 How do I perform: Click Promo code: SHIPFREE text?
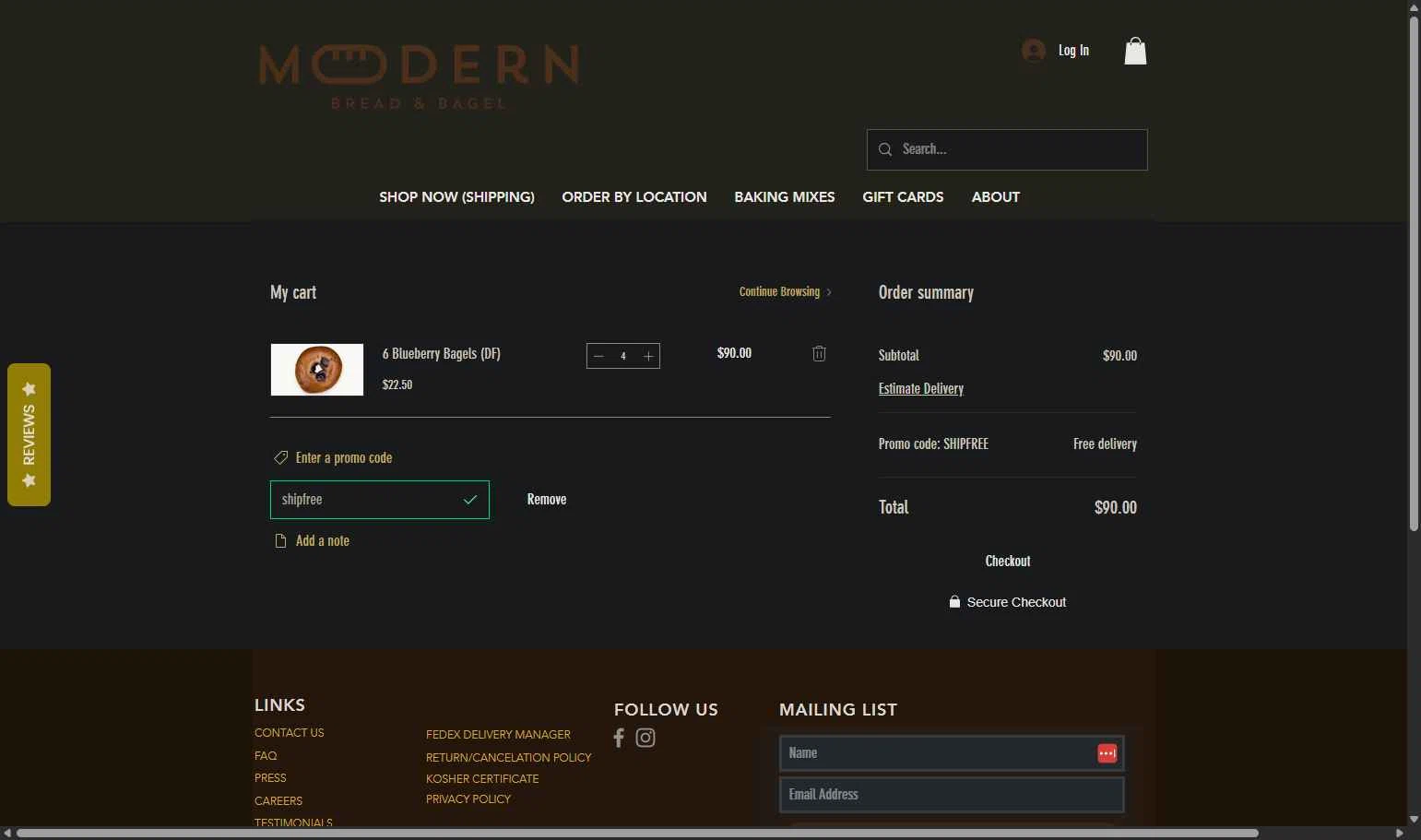(x=933, y=444)
